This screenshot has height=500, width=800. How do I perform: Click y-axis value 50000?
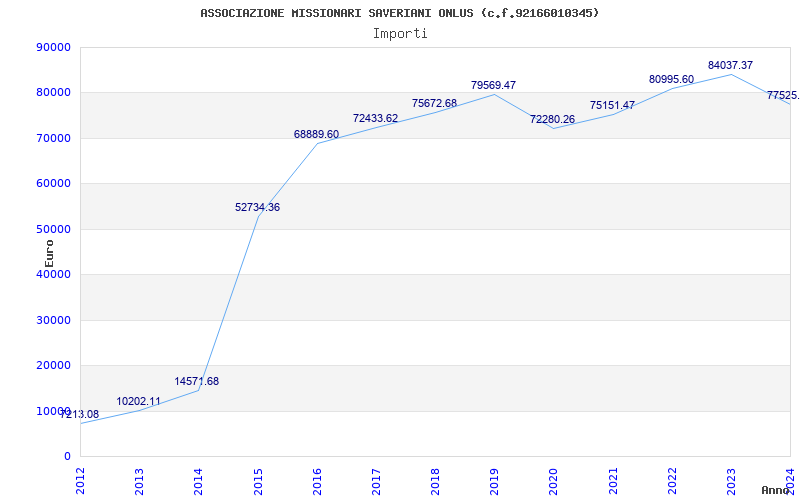(53, 229)
